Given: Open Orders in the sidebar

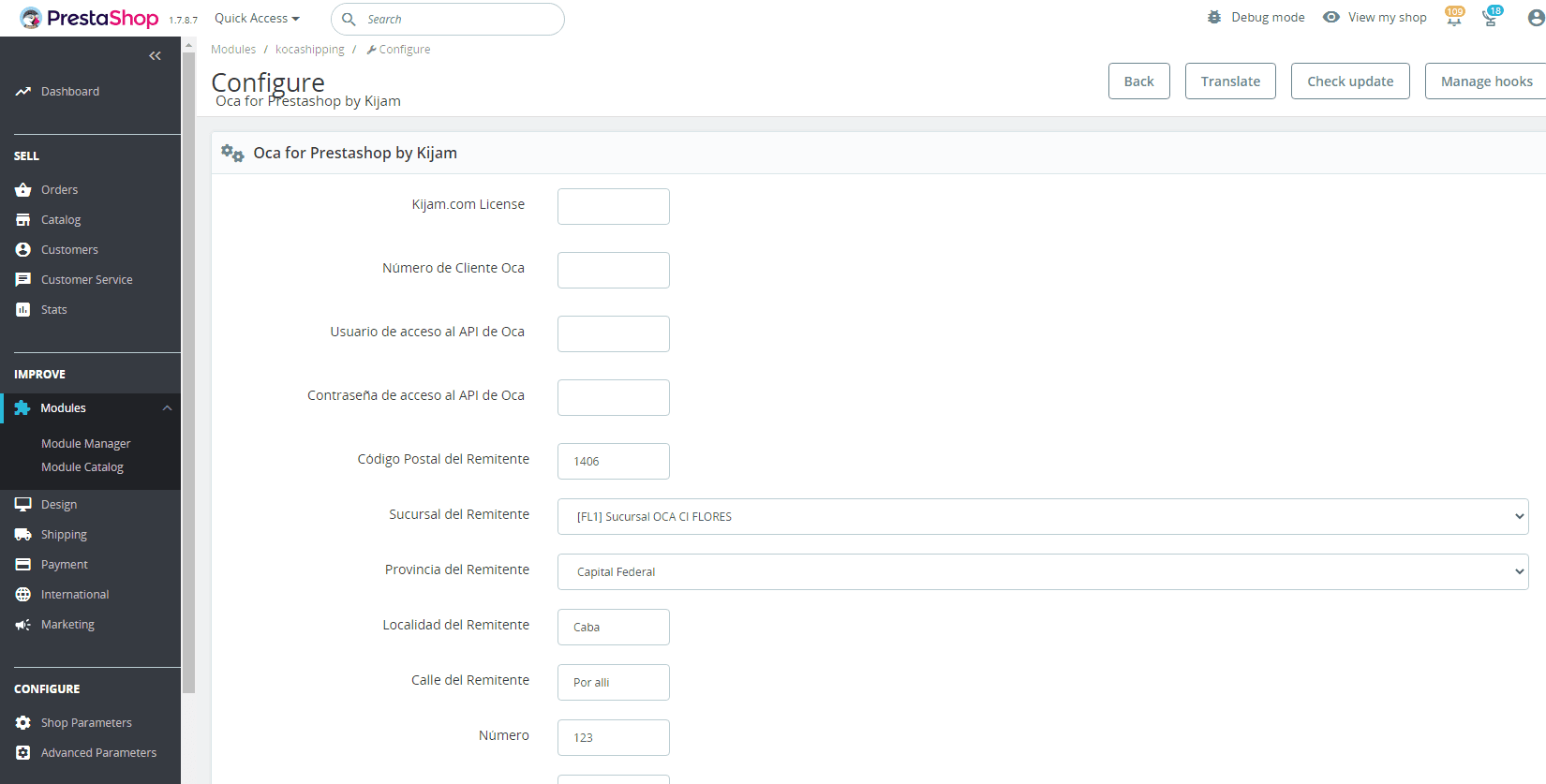Looking at the screenshot, I should tap(59, 189).
